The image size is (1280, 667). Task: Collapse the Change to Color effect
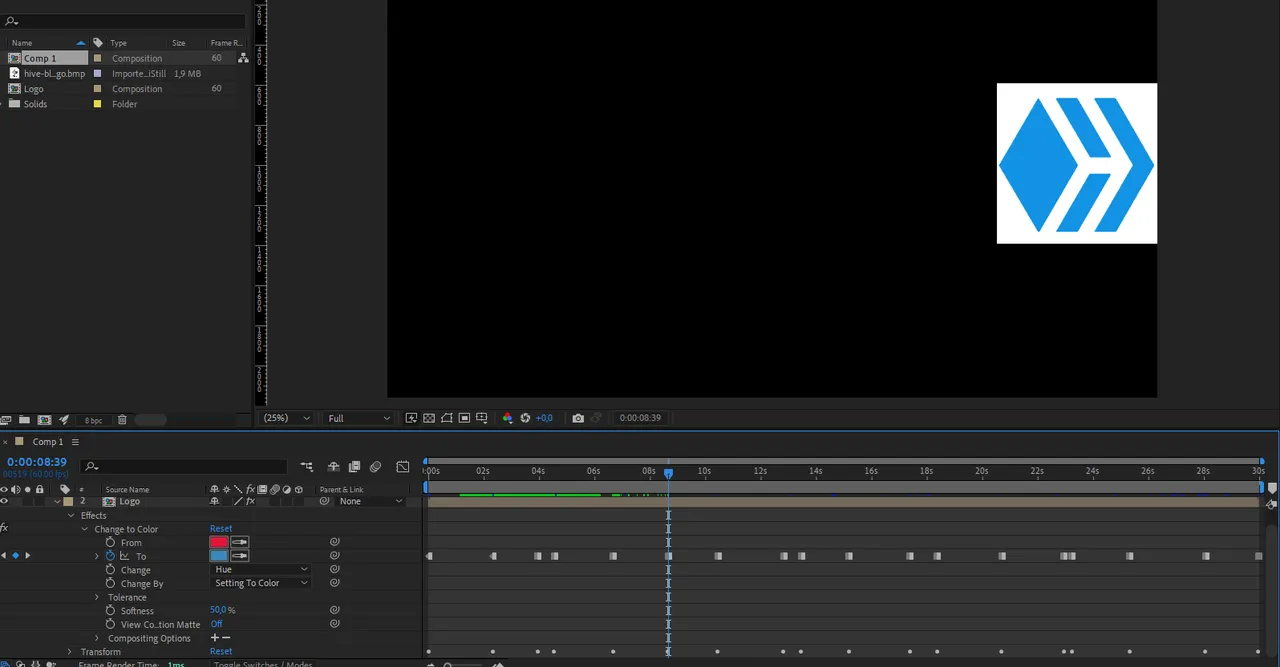pyautogui.click(x=85, y=529)
